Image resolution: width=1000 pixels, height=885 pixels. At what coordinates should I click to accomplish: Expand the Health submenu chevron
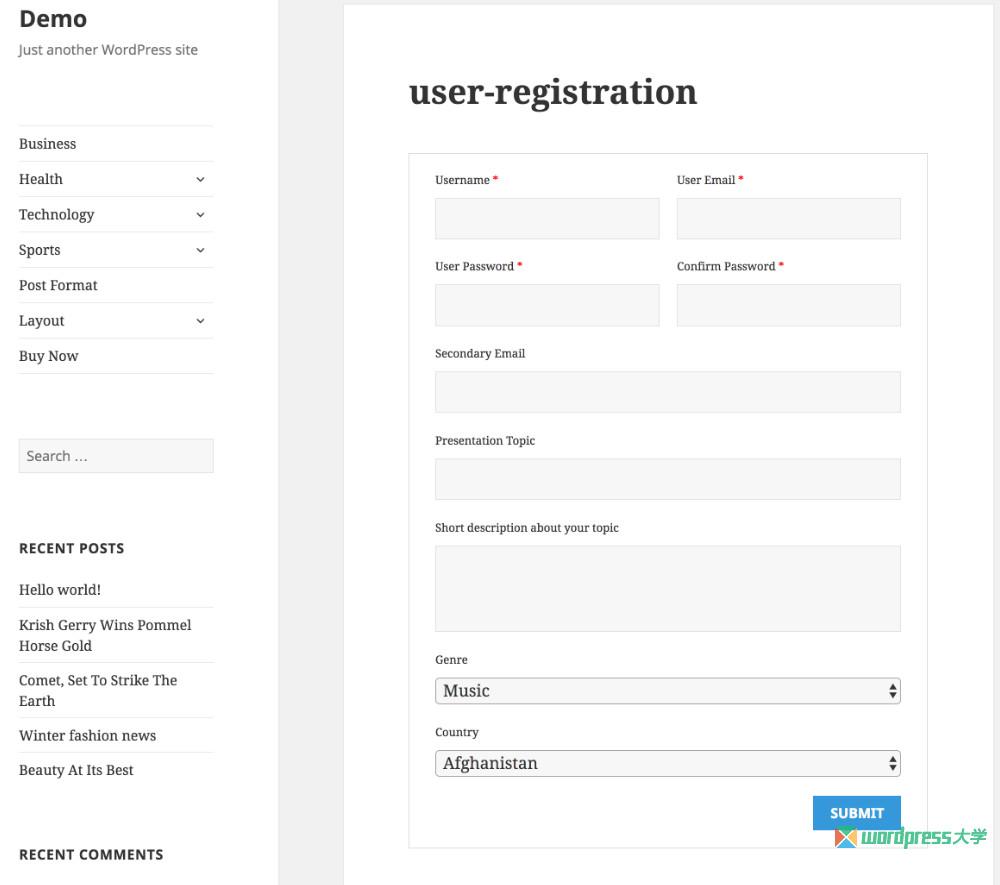coord(200,180)
